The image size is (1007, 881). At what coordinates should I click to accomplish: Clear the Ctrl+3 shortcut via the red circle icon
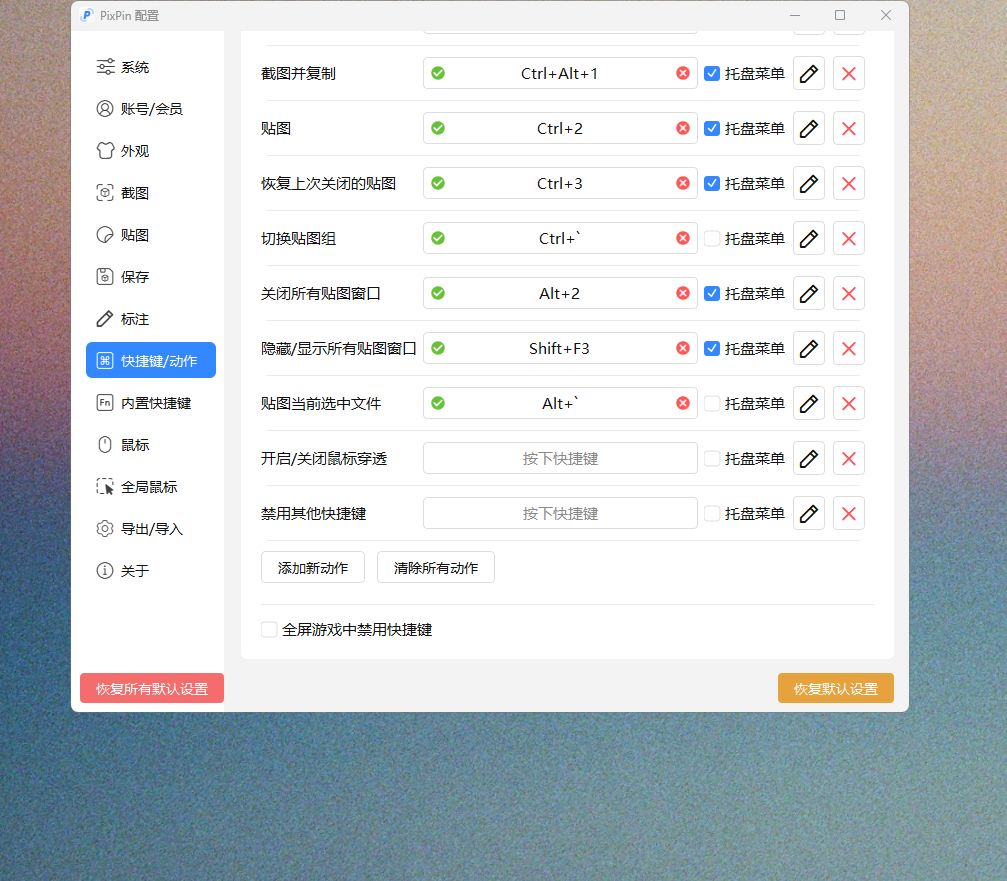[x=683, y=183]
